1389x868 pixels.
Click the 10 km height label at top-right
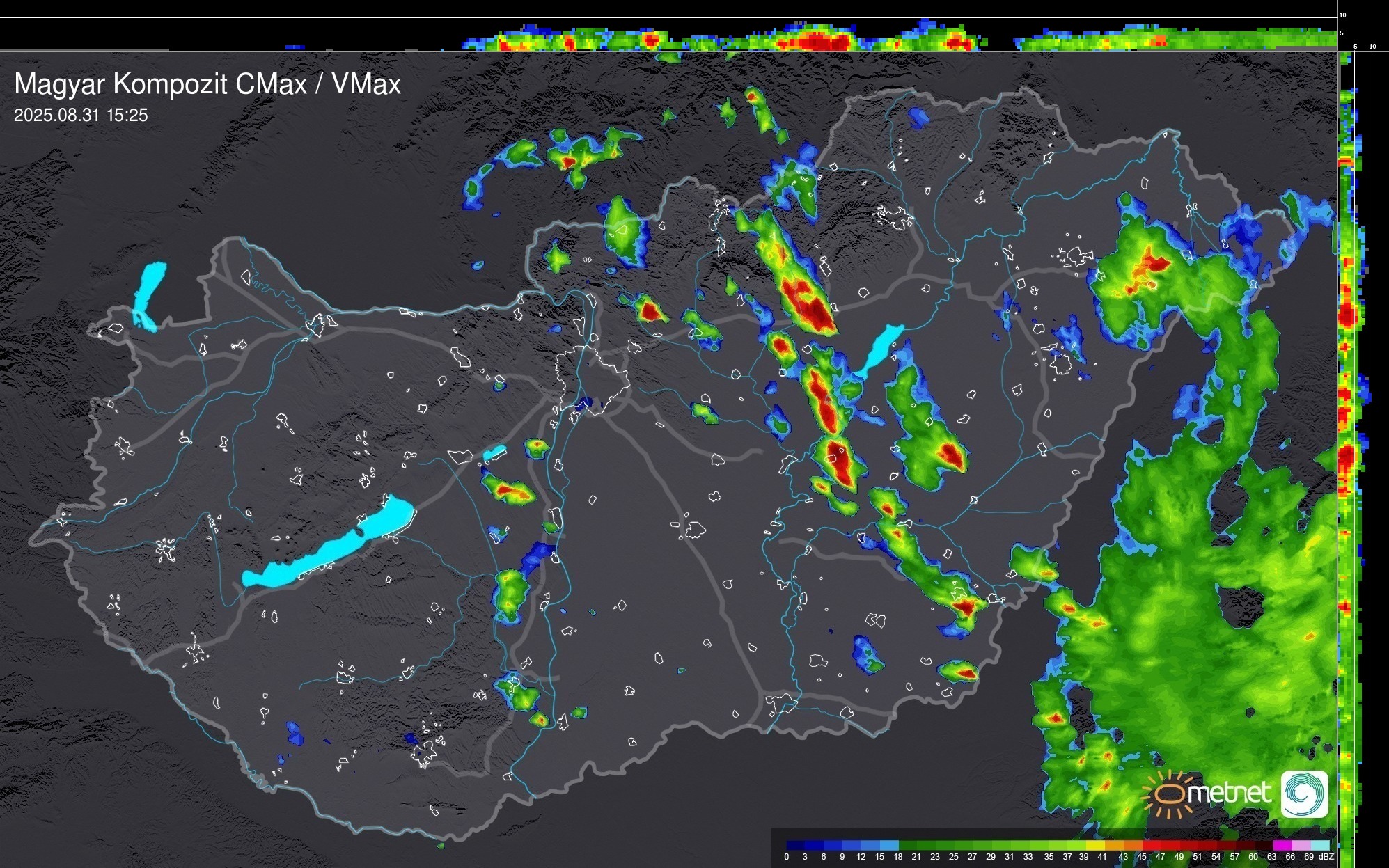pos(1343,15)
